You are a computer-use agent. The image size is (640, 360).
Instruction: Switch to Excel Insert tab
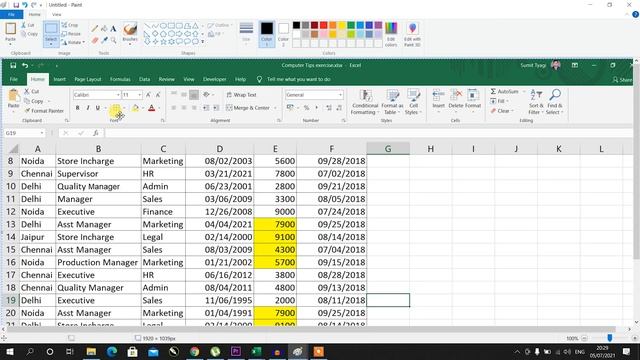point(59,79)
